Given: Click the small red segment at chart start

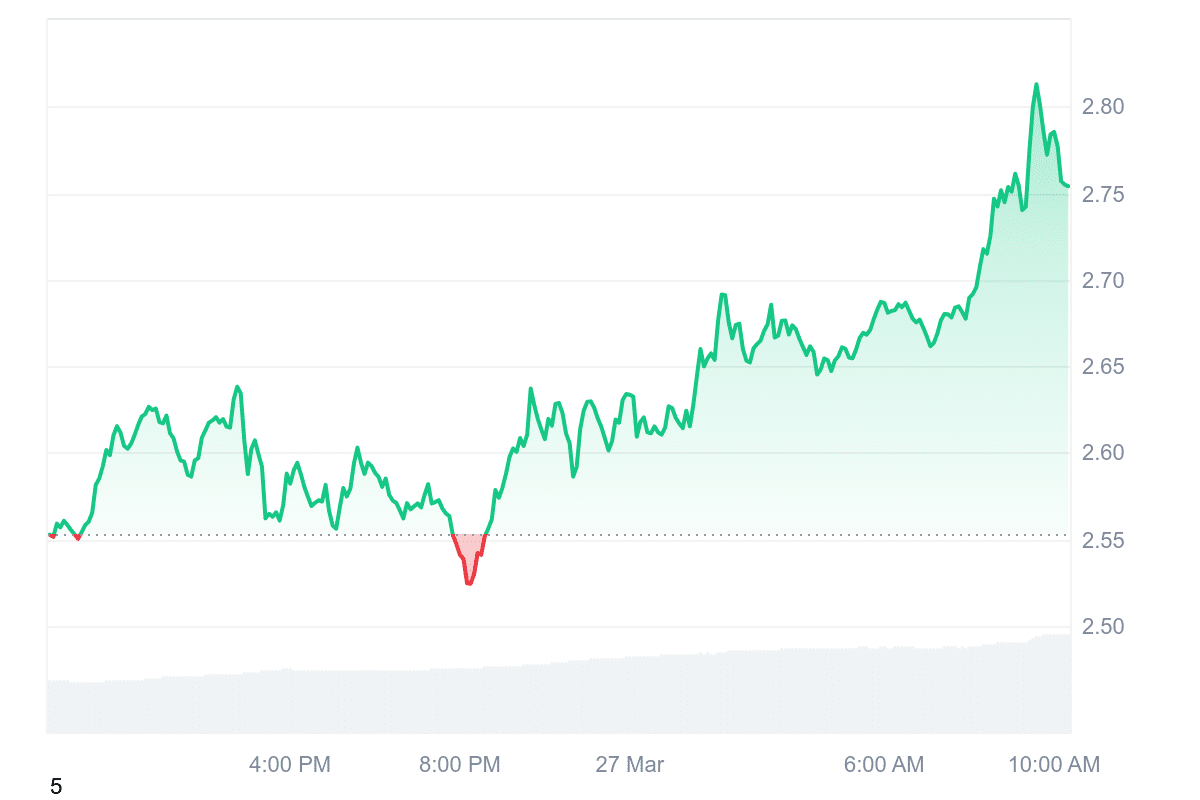Looking at the screenshot, I should [52, 536].
